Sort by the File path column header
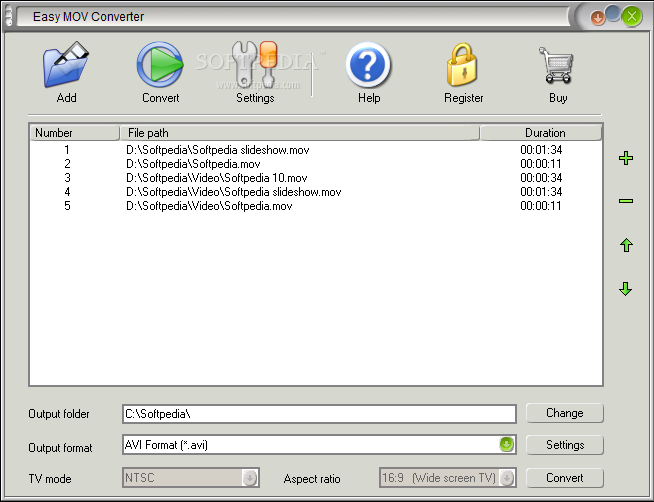 (299, 133)
